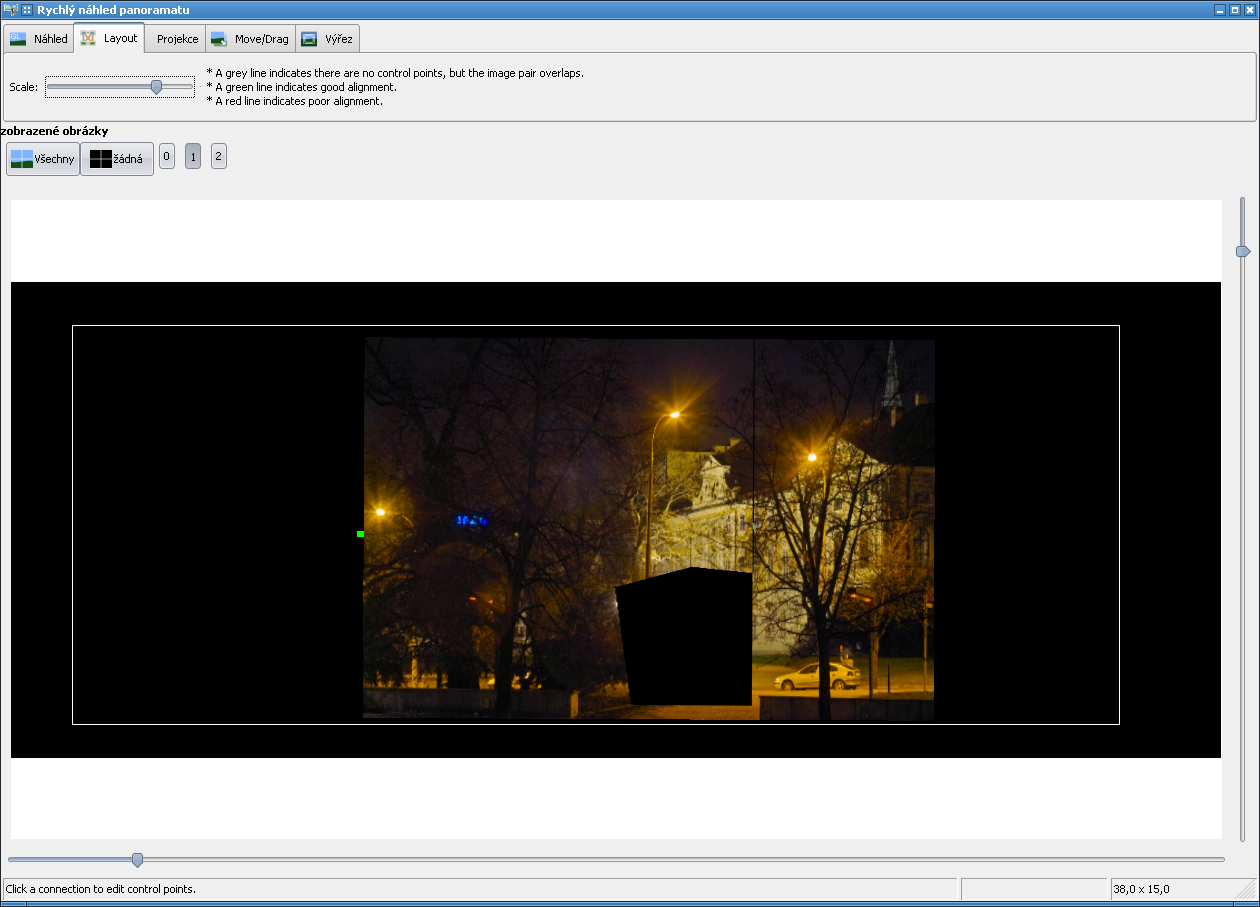Toggle visibility of image 0
The width and height of the screenshot is (1260, 907).
(x=167, y=156)
